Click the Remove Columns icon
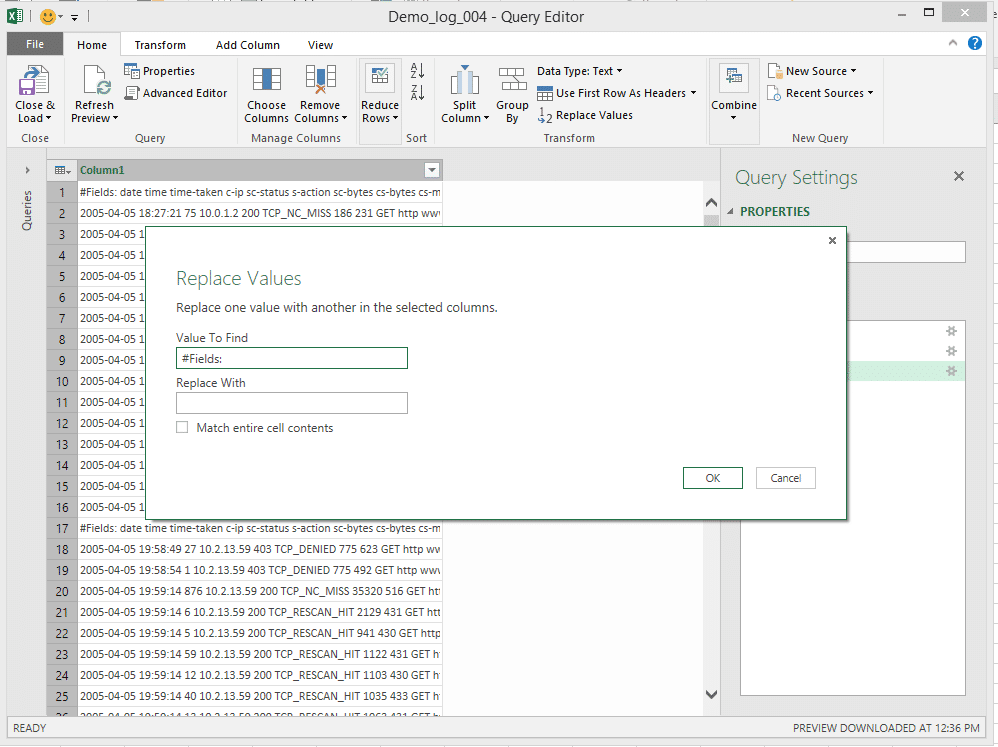 tap(320, 80)
